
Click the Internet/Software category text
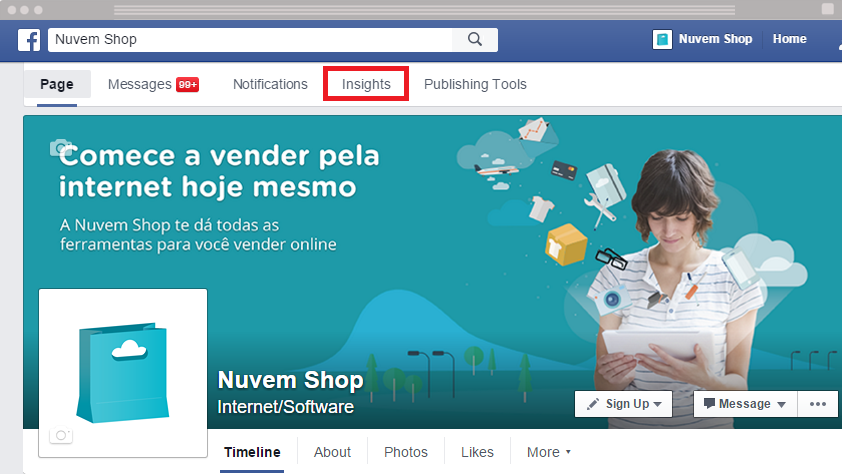coord(286,407)
